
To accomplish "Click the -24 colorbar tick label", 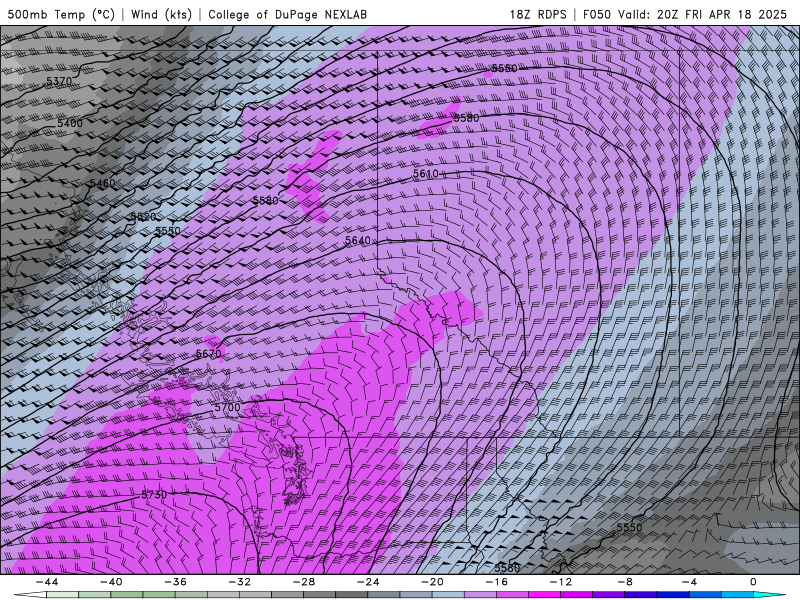I will pyautogui.click(x=368, y=582).
